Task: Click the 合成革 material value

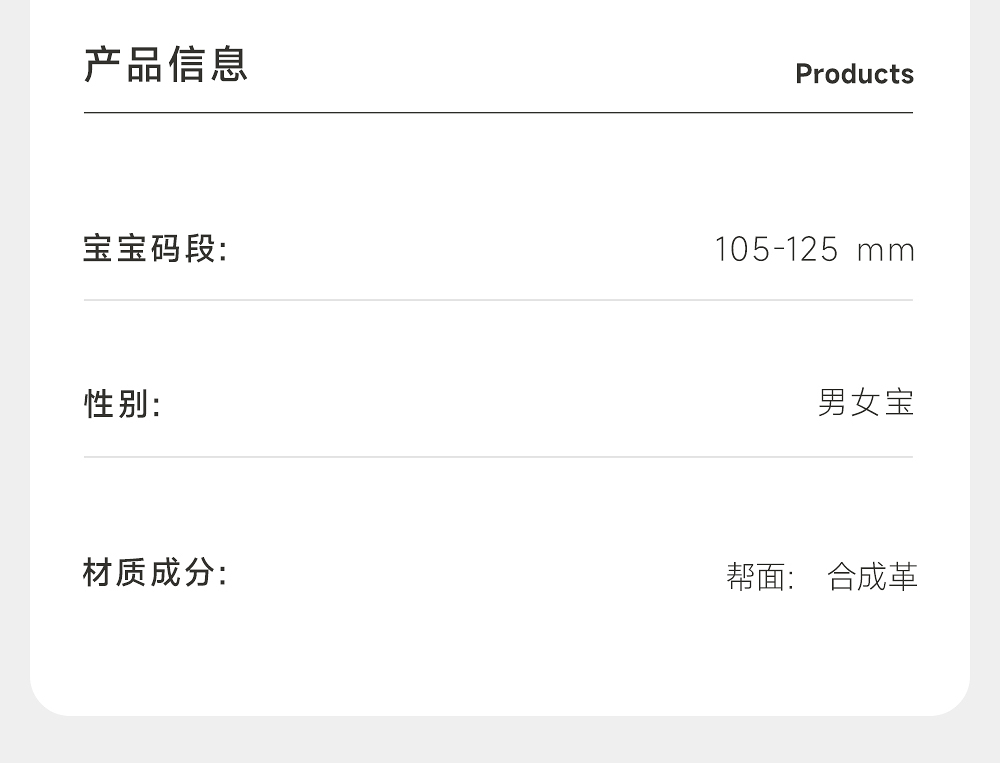Action: point(872,577)
